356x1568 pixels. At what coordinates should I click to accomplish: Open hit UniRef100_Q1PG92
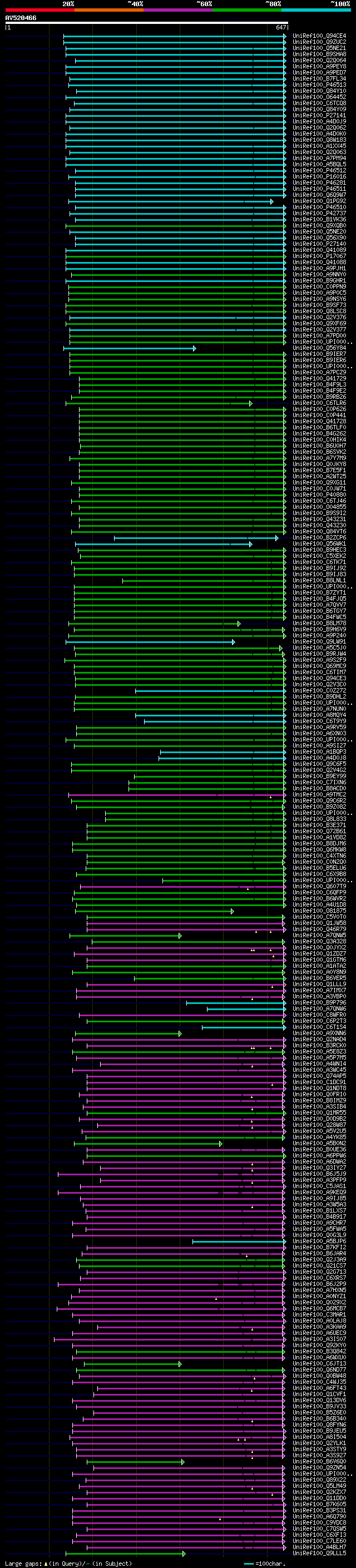click(x=319, y=201)
